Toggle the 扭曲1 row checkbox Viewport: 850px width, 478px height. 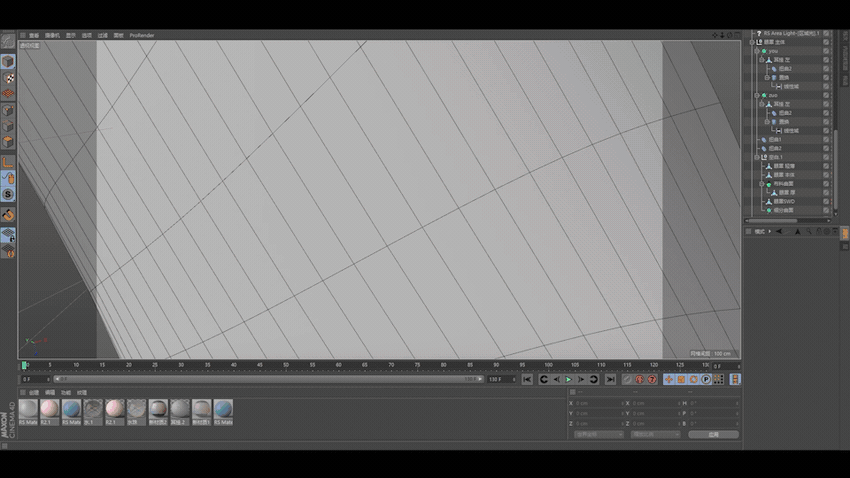827,139
